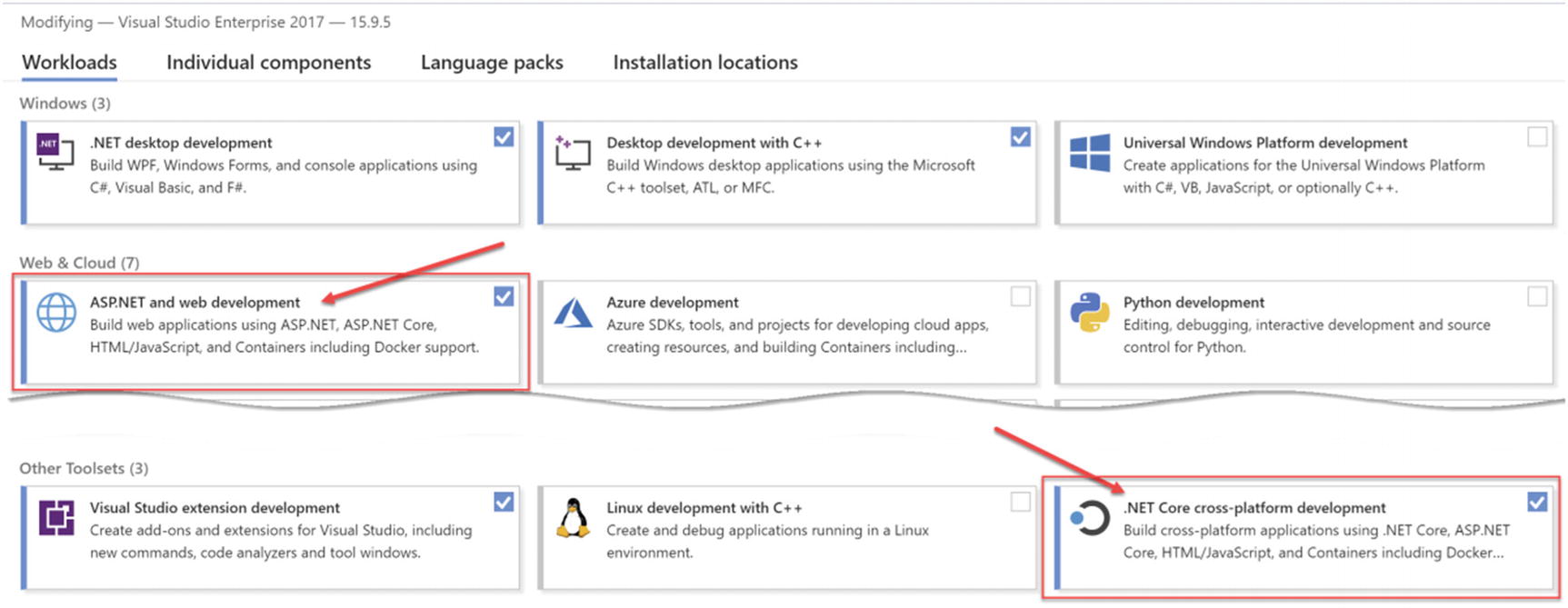1568x608 pixels.
Task: Click 'Universal Windows Platform development' title
Action: [1265, 143]
